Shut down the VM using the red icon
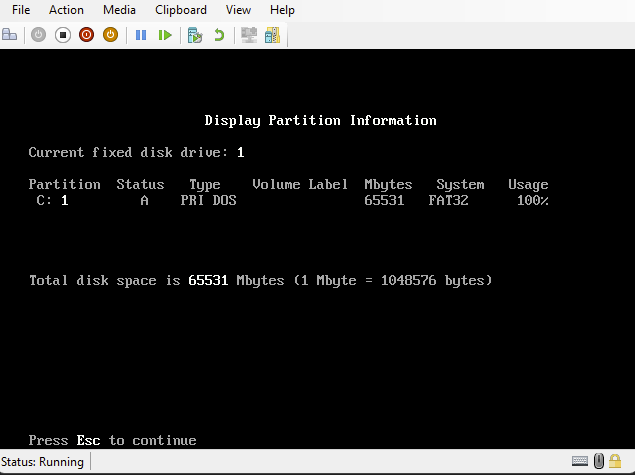Viewport: 635px width, 475px height. coord(86,35)
